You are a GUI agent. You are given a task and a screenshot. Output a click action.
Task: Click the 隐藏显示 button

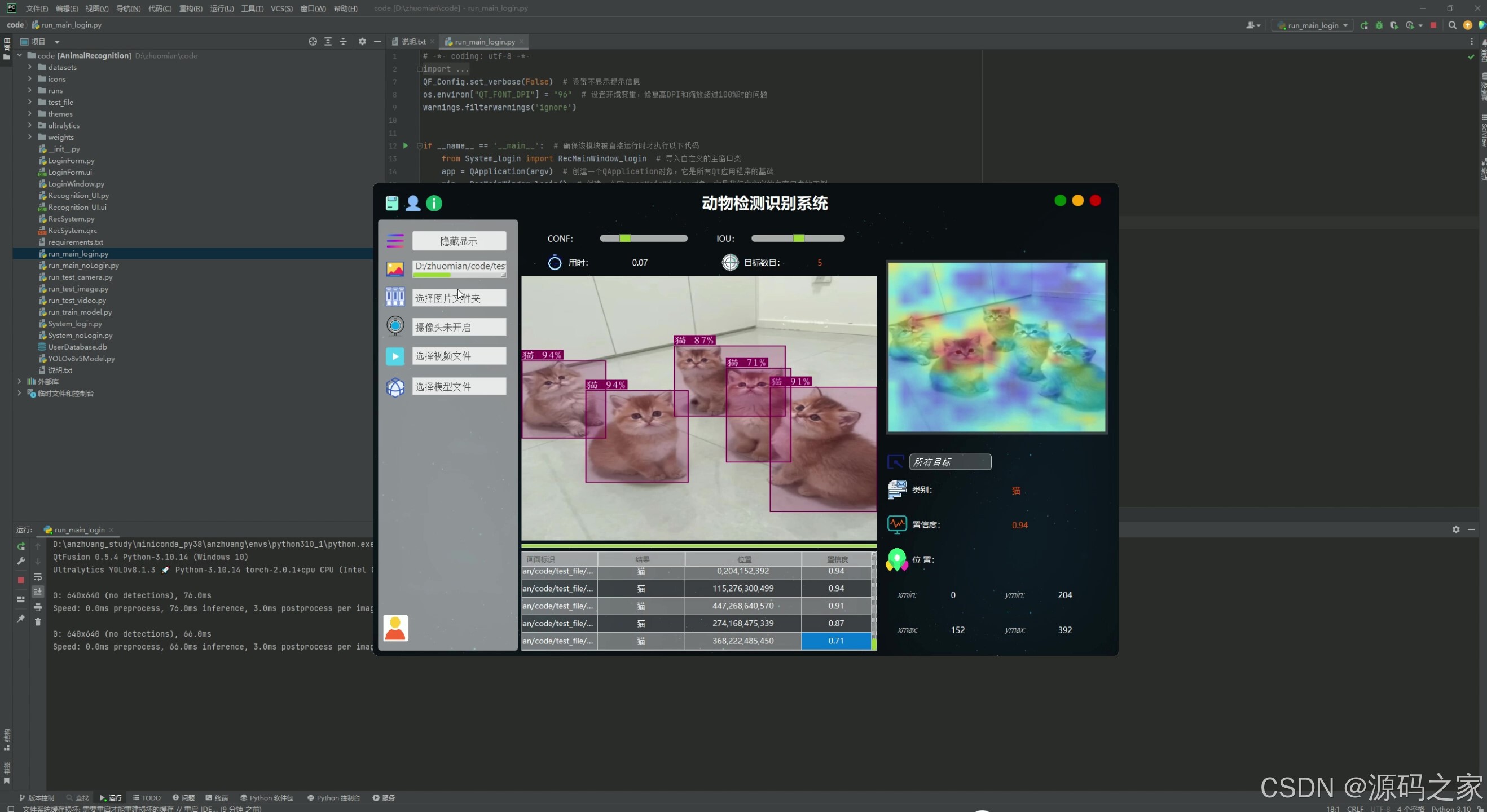coord(459,241)
